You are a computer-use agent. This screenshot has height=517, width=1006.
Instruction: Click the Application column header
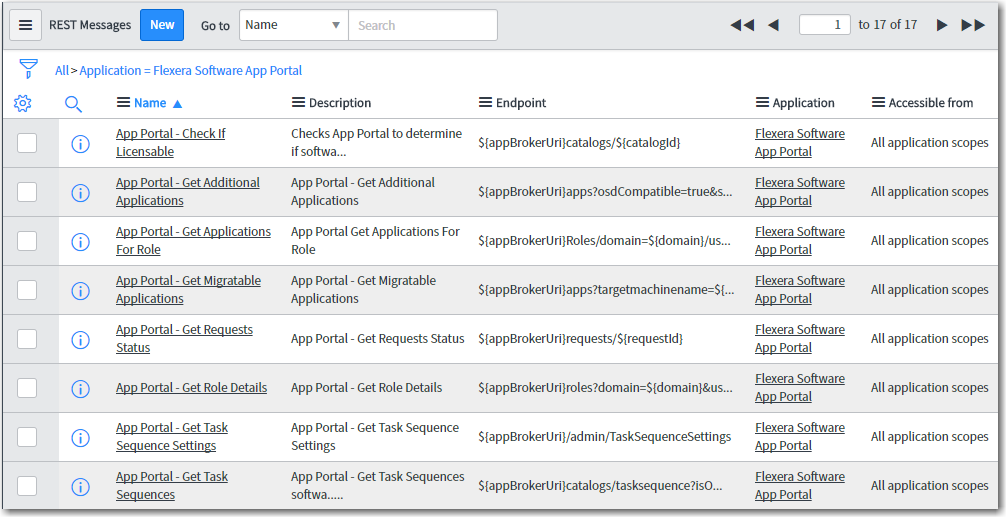tap(803, 103)
